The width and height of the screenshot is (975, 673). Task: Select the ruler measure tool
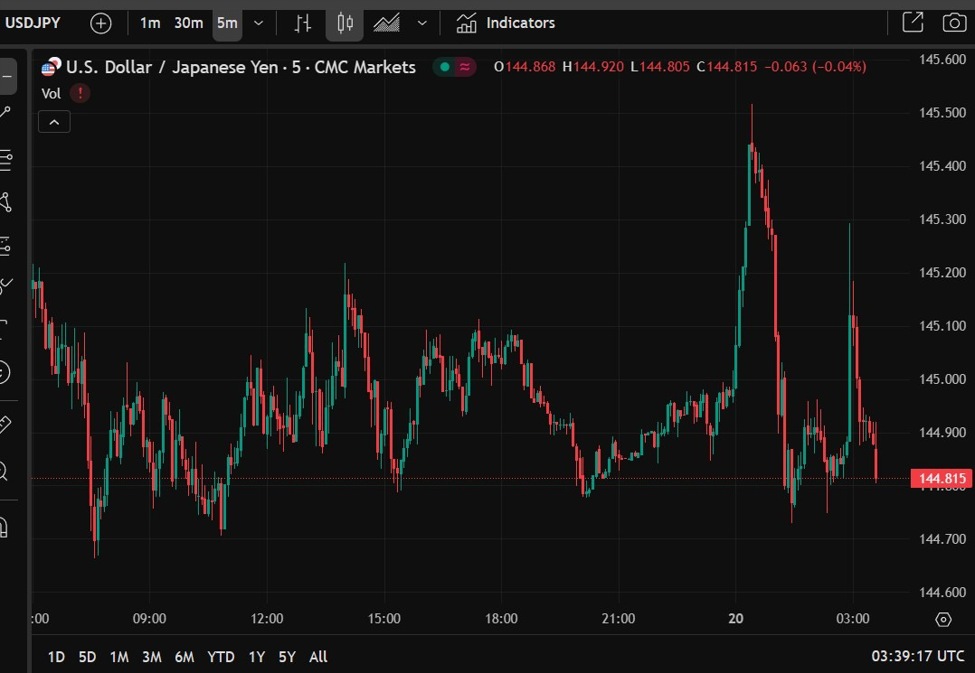coord(5,424)
